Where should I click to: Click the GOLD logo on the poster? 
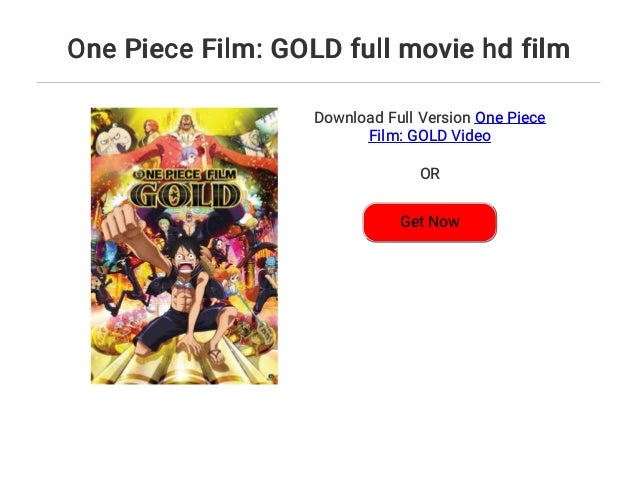pyautogui.click(x=186, y=195)
